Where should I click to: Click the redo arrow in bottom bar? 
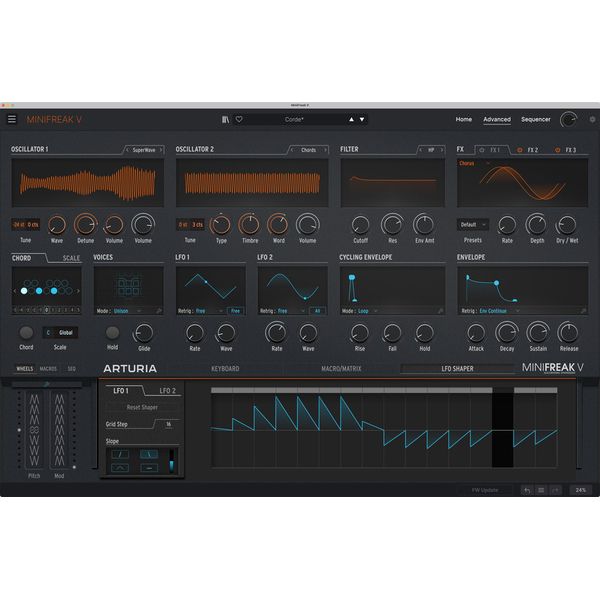[555, 490]
